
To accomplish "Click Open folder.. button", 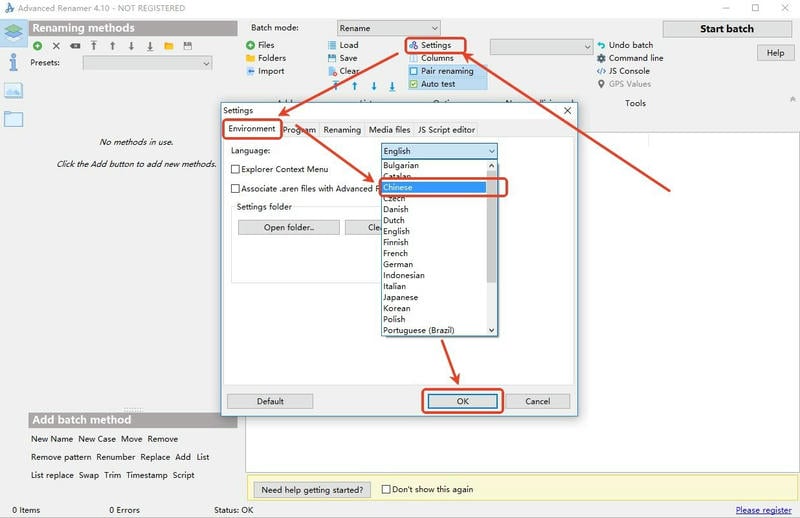I will click(x=289, y=227).
